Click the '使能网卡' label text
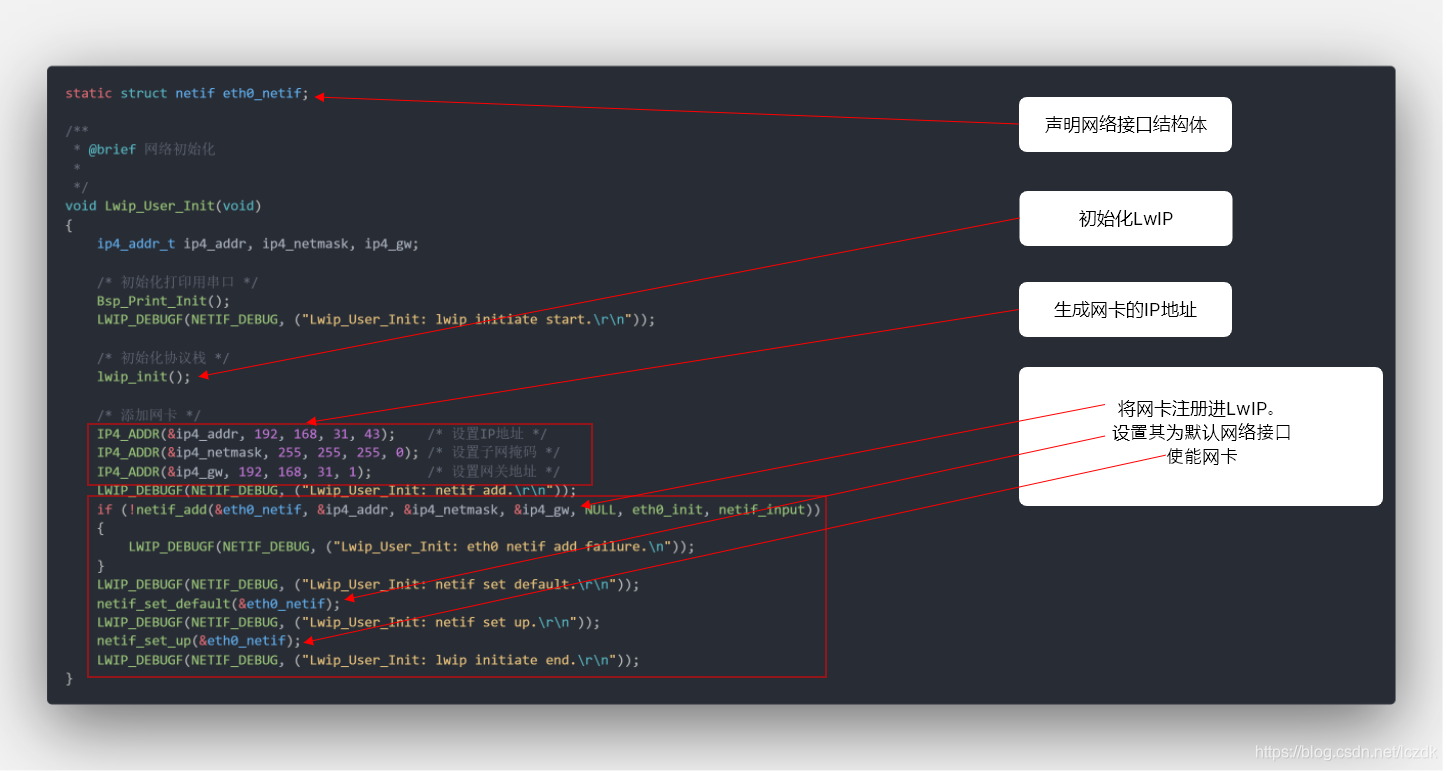The width and height of the screenshot is (1447, 771). (x=1201, y=457)
